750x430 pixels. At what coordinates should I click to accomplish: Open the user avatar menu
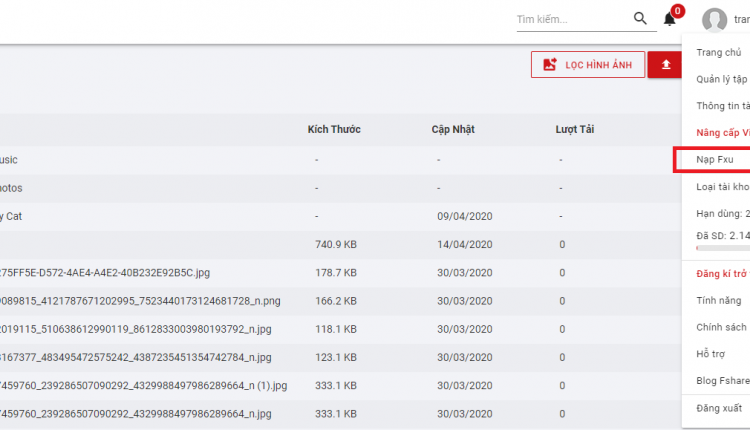point(714,20)
